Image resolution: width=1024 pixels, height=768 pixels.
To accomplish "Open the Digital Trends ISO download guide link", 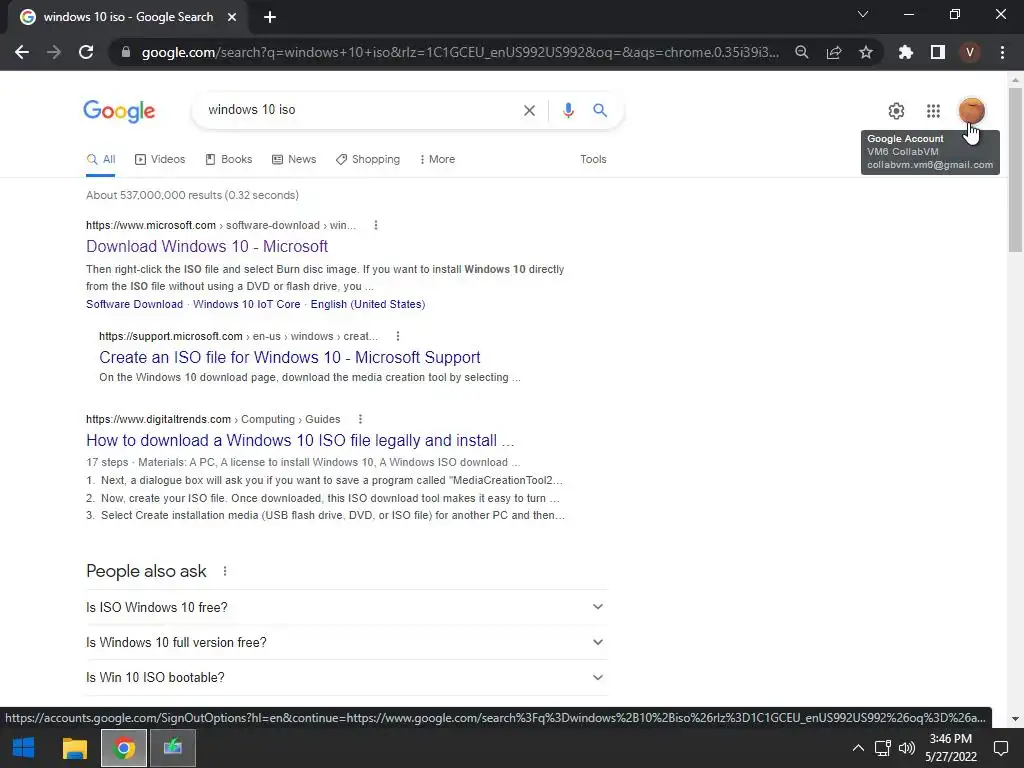I will point(300,440).
